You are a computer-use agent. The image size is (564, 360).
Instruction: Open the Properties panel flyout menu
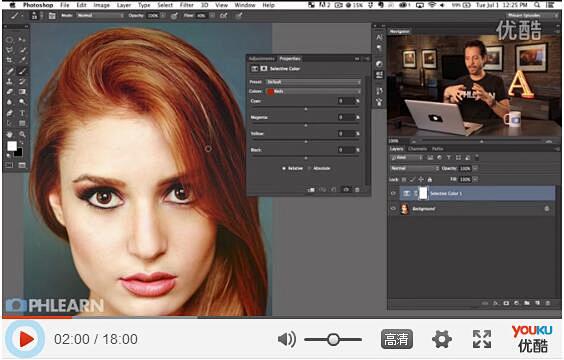click(367, 59)
